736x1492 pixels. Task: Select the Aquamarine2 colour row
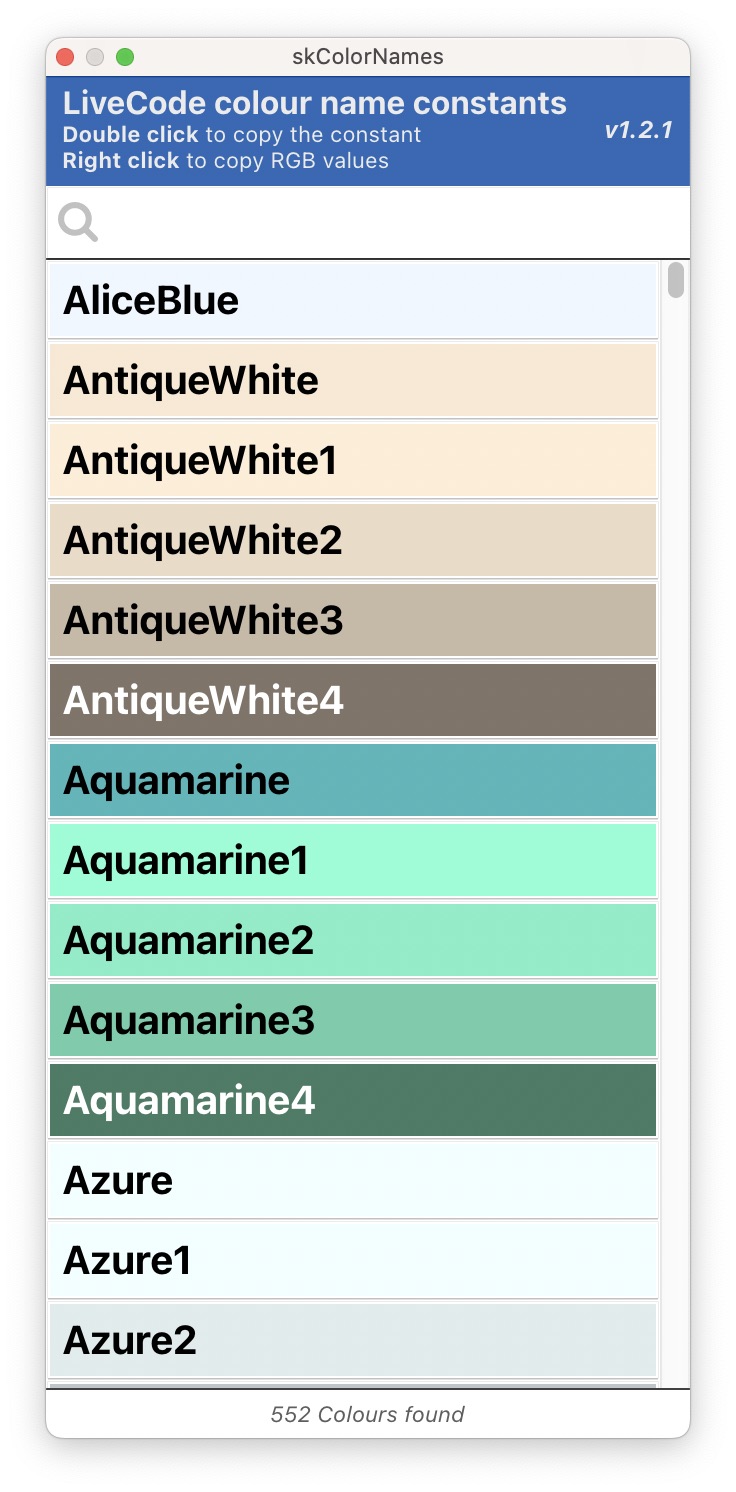[353, 940]
